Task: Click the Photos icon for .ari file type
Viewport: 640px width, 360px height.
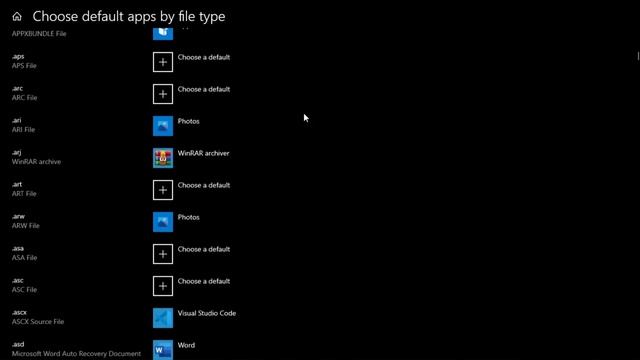Action: [x=163, y=126]
